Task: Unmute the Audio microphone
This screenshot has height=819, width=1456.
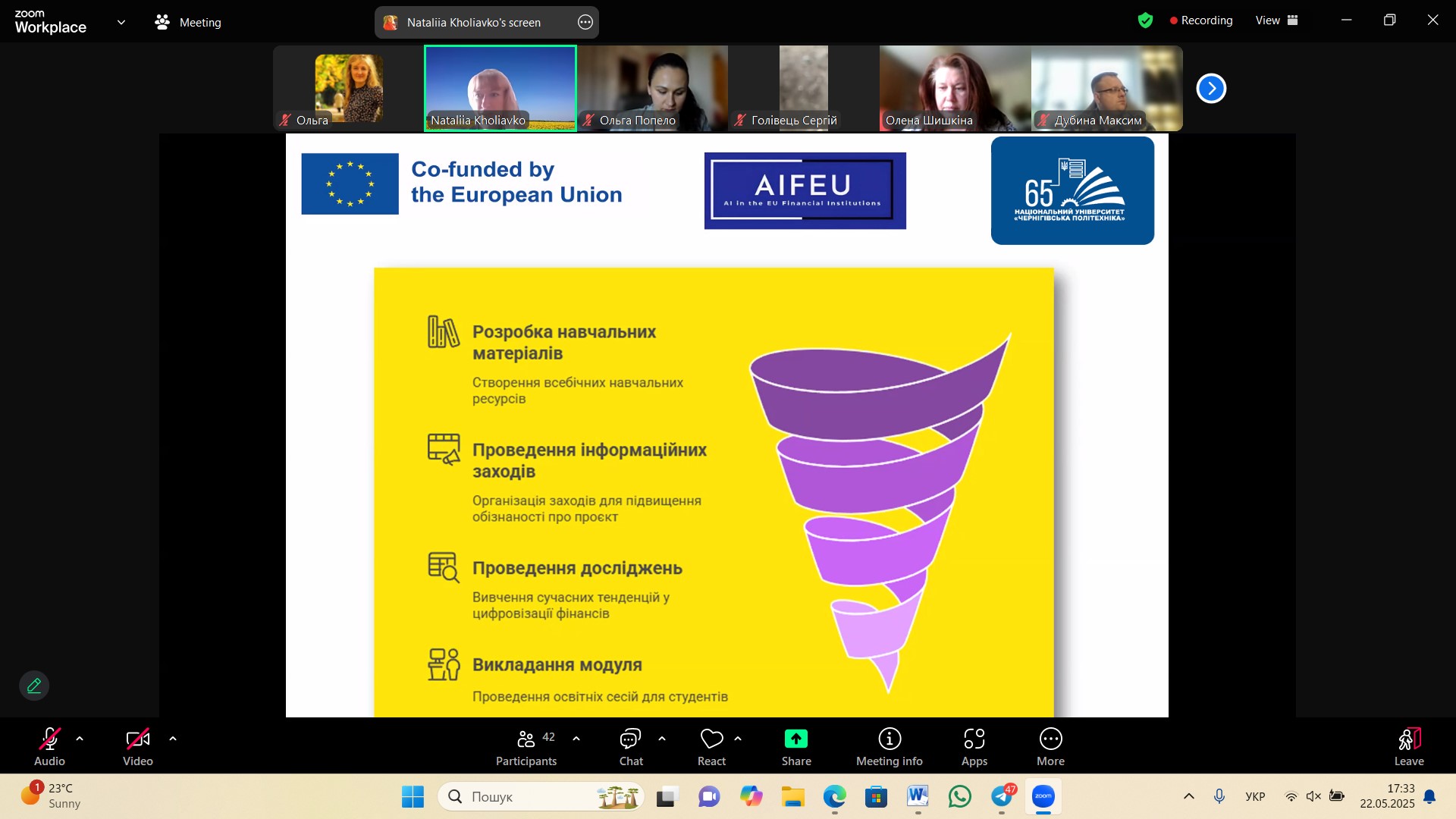Action: coord(49,747)
